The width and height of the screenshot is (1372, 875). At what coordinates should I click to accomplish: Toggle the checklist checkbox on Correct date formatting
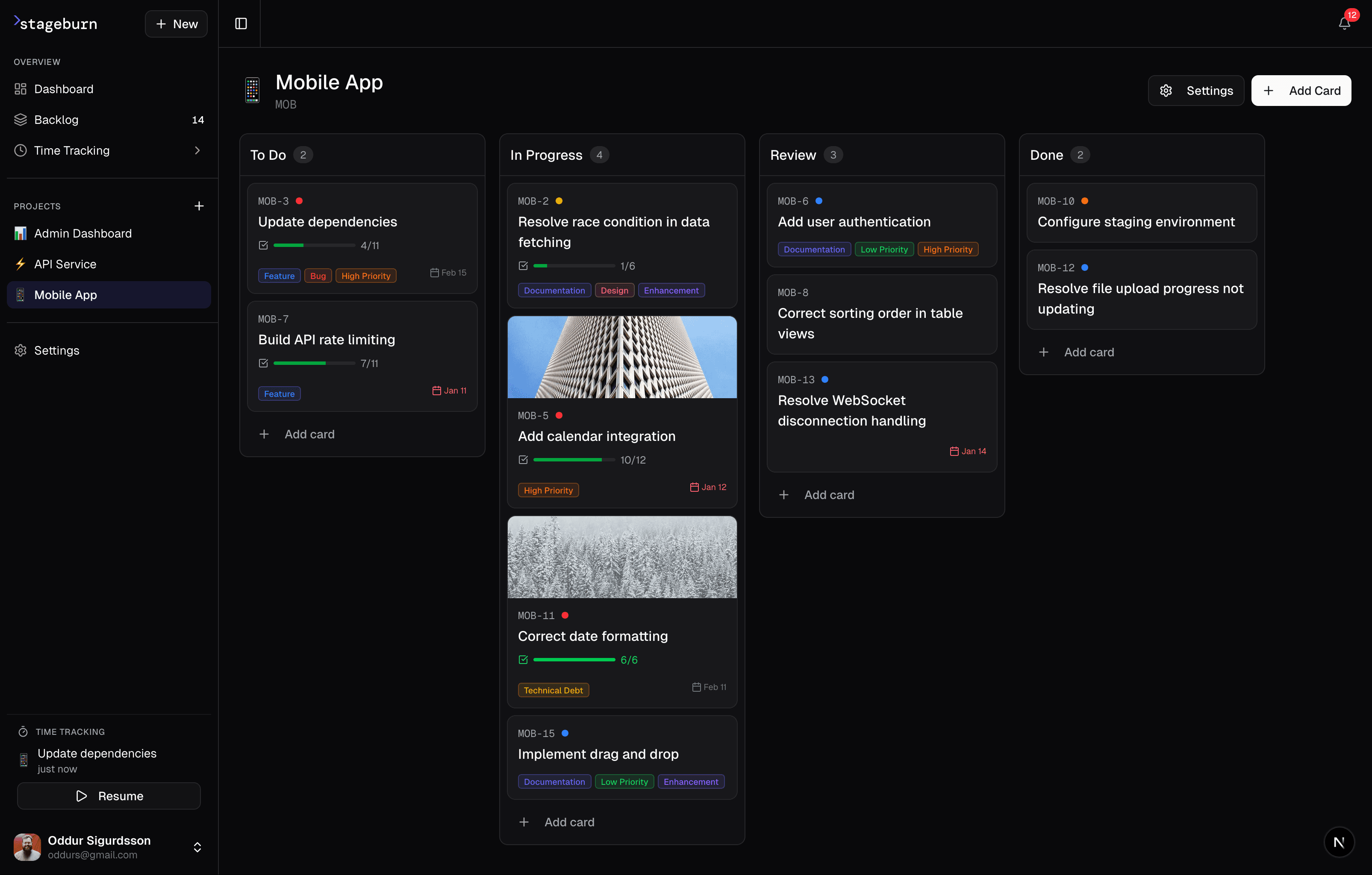(x=523, y=660)
